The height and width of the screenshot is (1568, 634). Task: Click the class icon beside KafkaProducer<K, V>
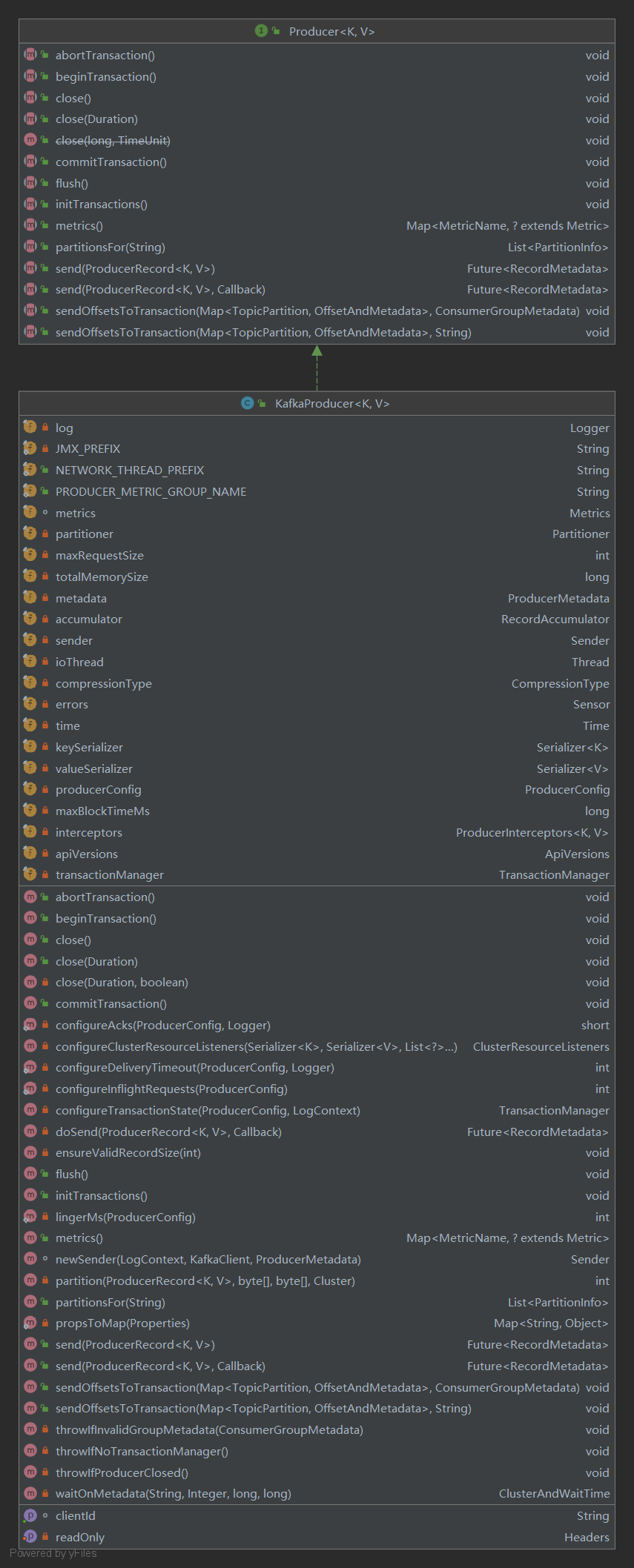[x=247, y=403]
